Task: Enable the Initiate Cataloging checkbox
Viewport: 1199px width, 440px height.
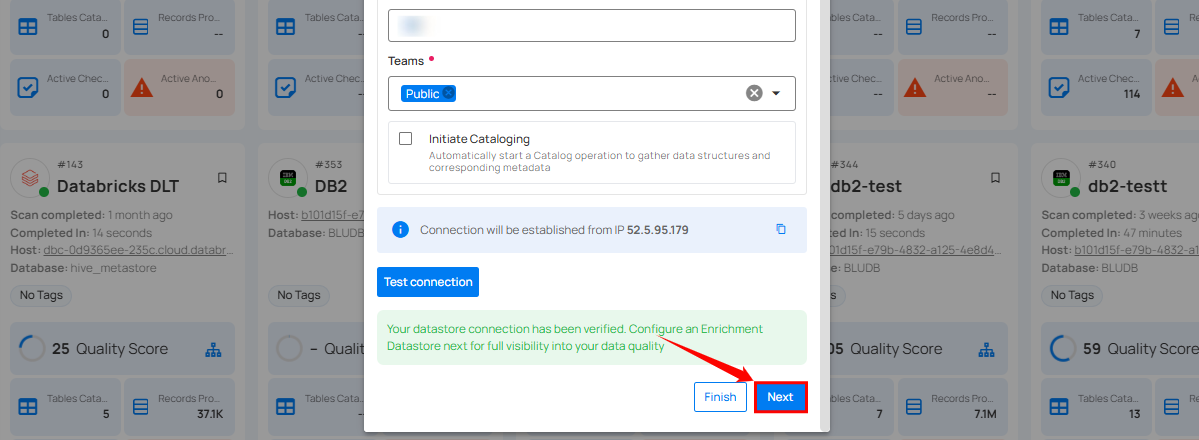Action: (406, 139)
